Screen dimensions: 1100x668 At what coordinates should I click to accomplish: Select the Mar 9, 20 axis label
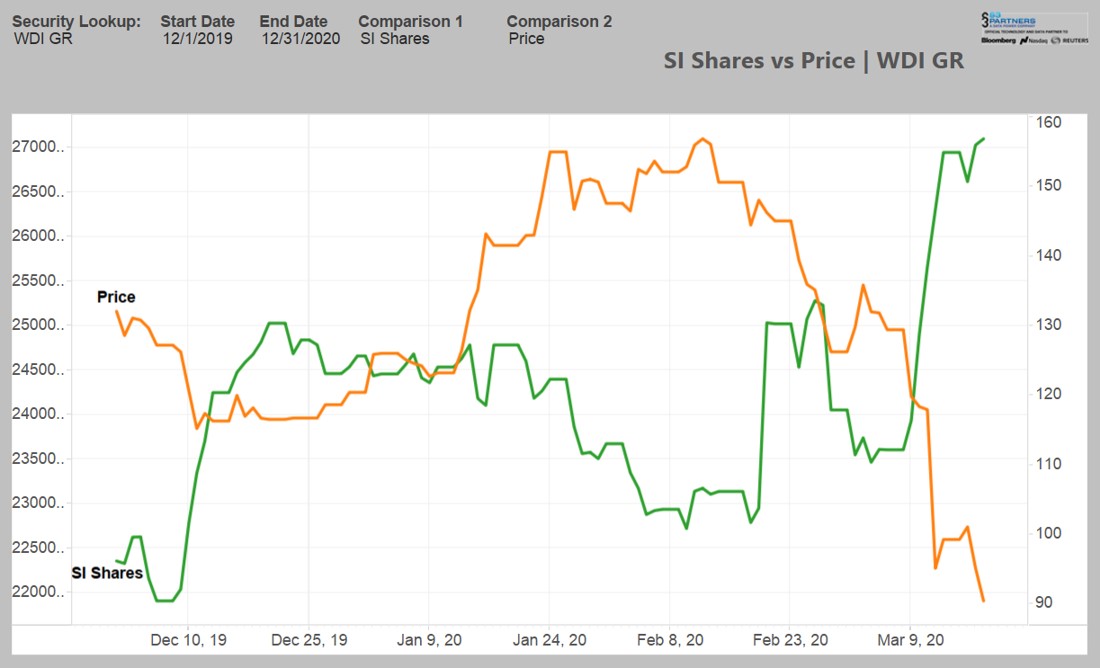point(911,639)
